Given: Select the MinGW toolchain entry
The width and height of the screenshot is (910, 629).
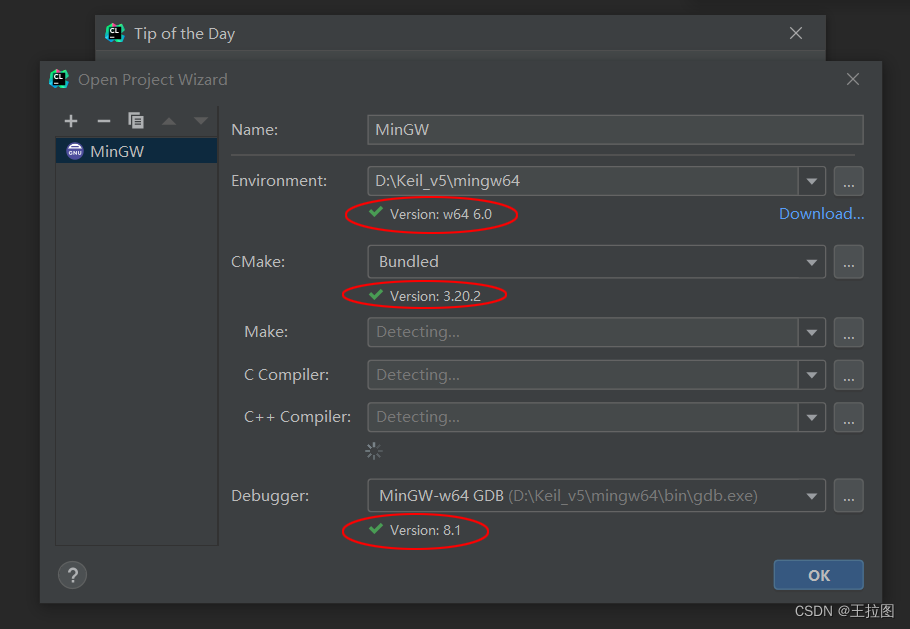Looking at the screenshot, I should (136, 151).
